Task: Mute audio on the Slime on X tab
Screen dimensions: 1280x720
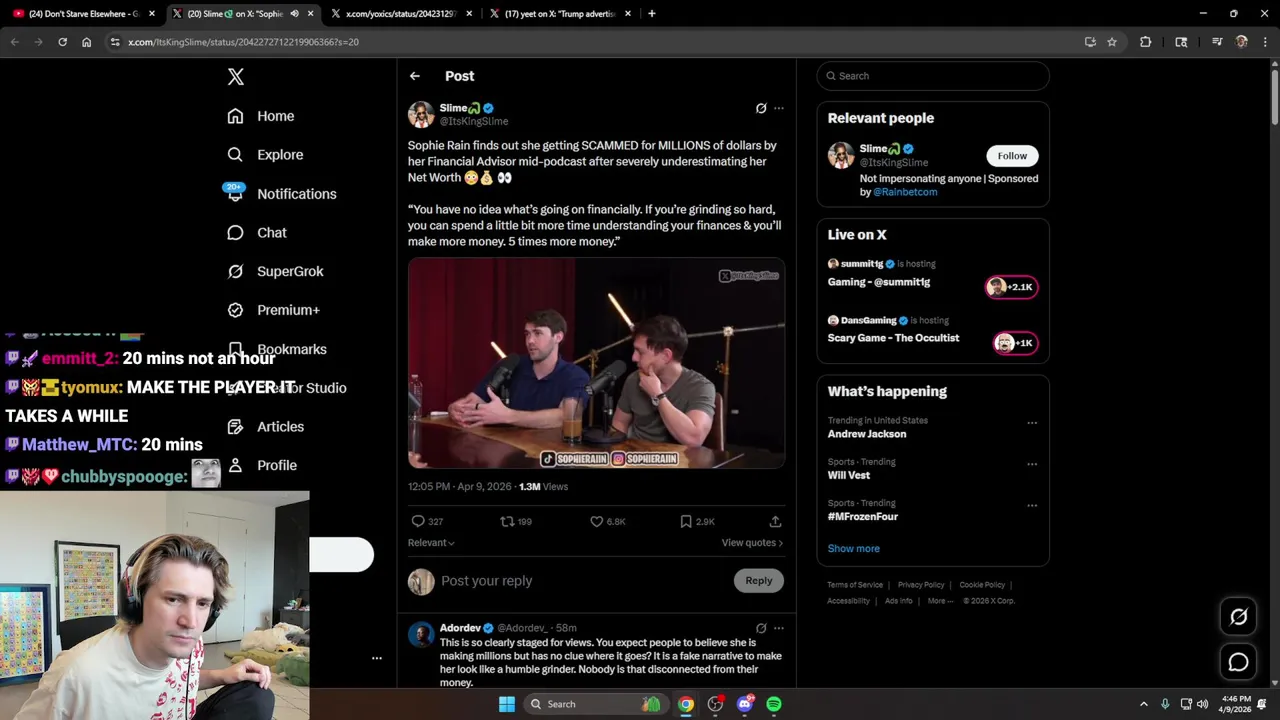Action: [x=294, y=14]
